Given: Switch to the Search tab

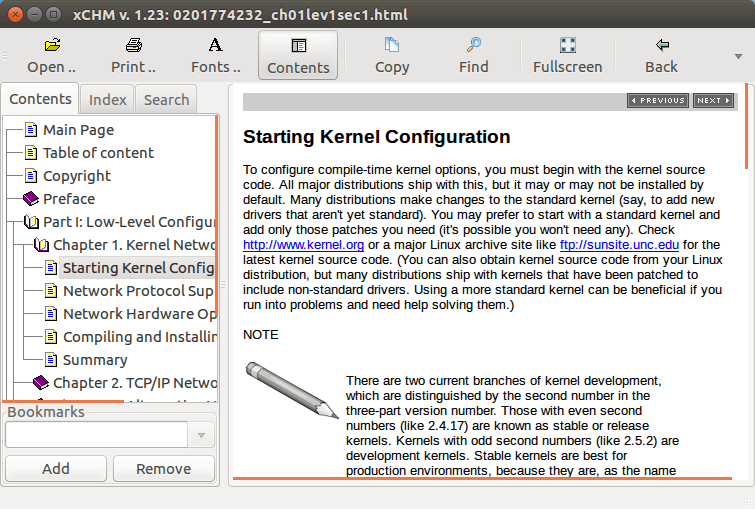Looking at the screenshot, I should coord(166,100).
